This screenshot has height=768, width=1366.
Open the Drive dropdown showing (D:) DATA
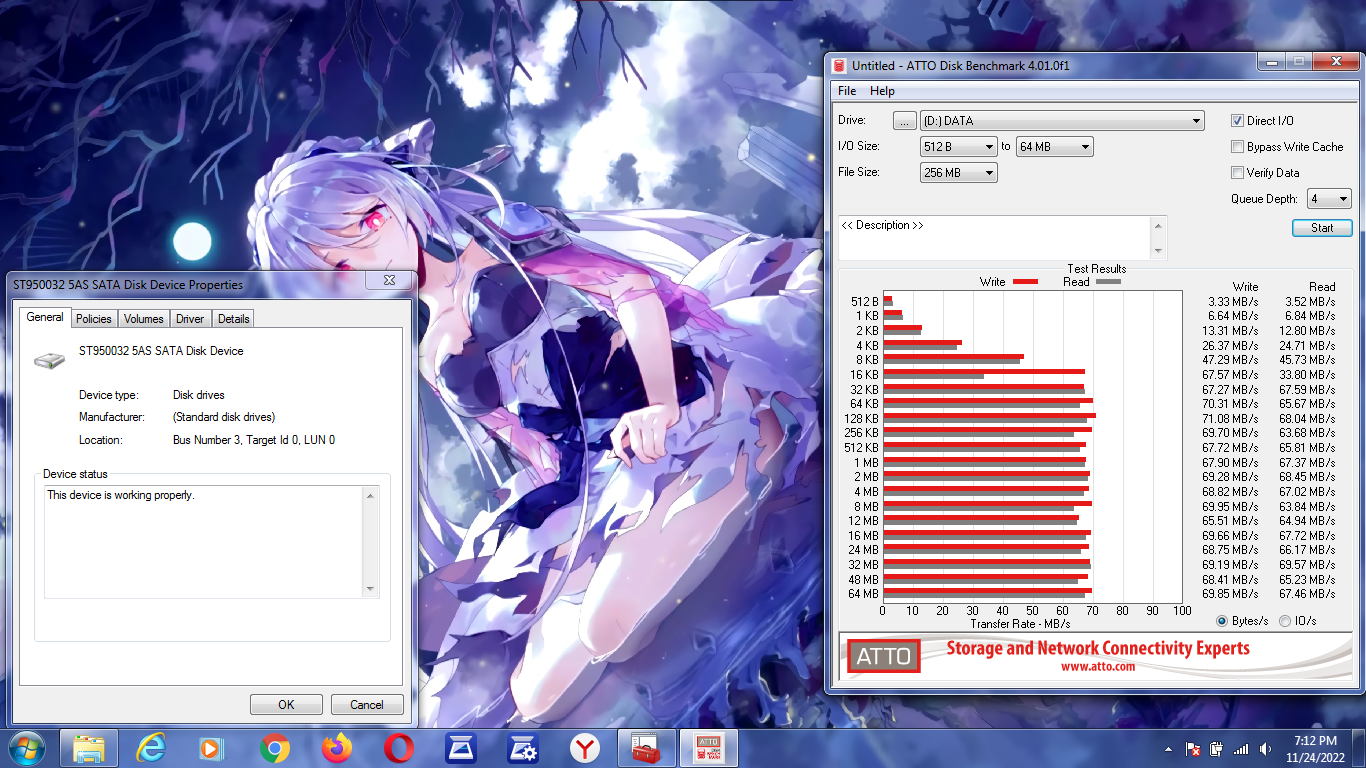pos(1062,121)
